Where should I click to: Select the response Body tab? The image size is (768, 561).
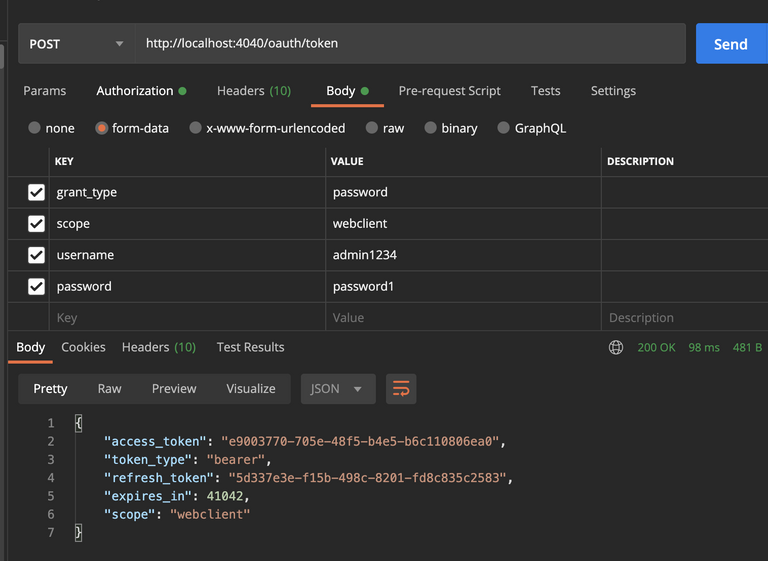click(x=30, y=347)
